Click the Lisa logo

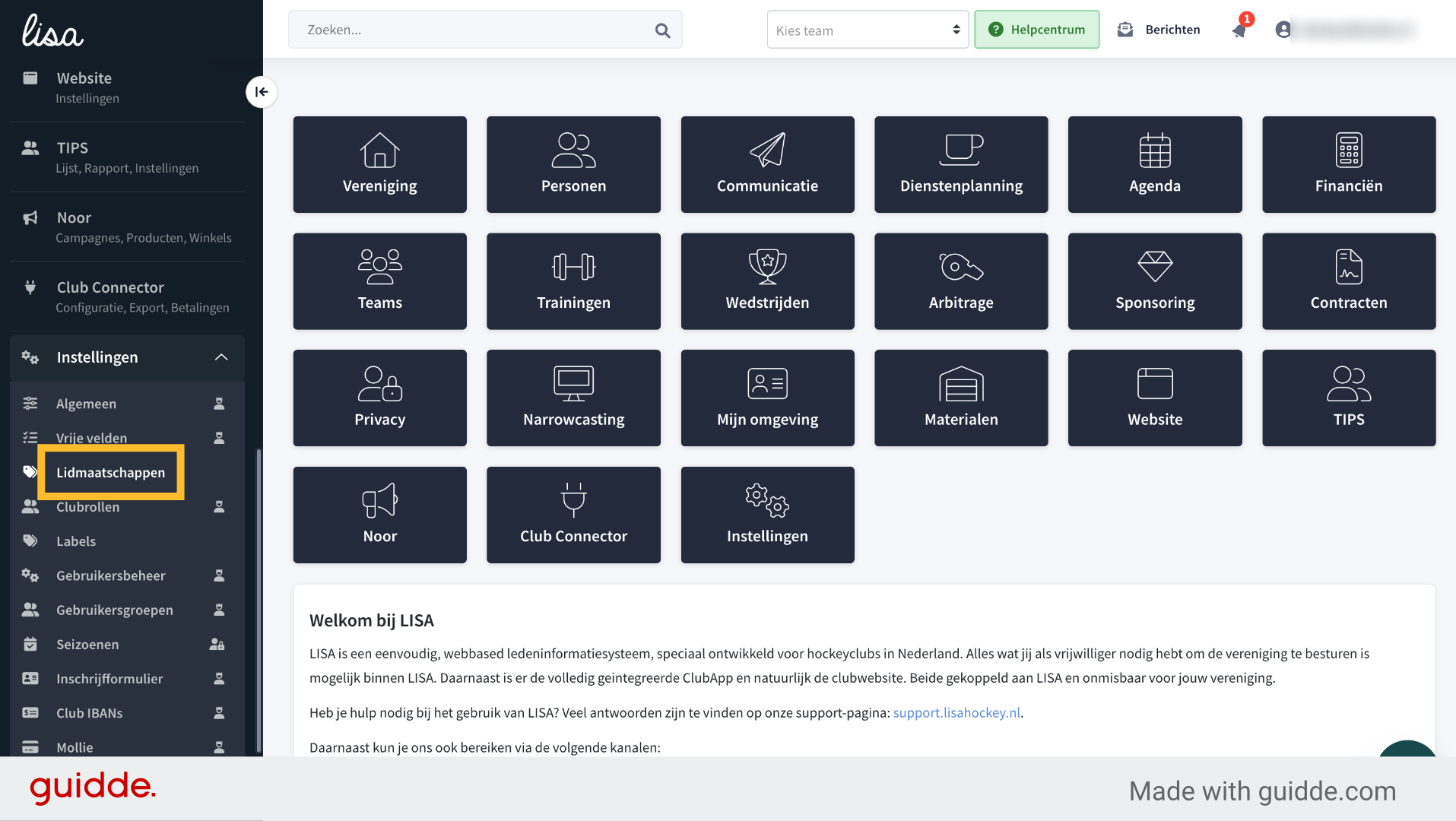(52, 30)
